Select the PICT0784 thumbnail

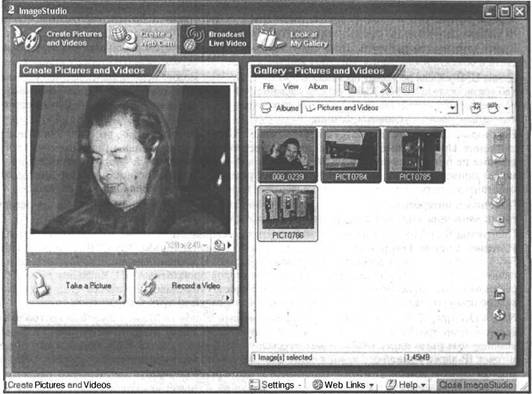click(351, 155)
